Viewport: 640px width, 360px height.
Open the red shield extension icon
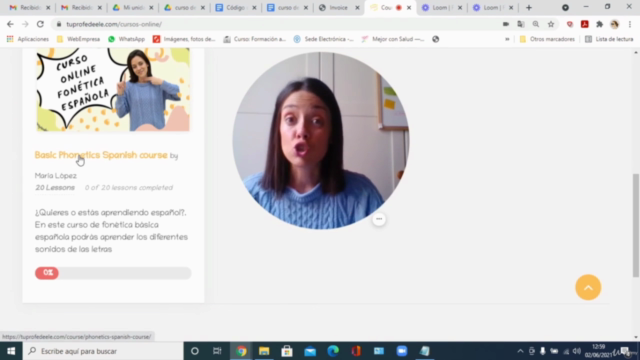pos(570,24)
